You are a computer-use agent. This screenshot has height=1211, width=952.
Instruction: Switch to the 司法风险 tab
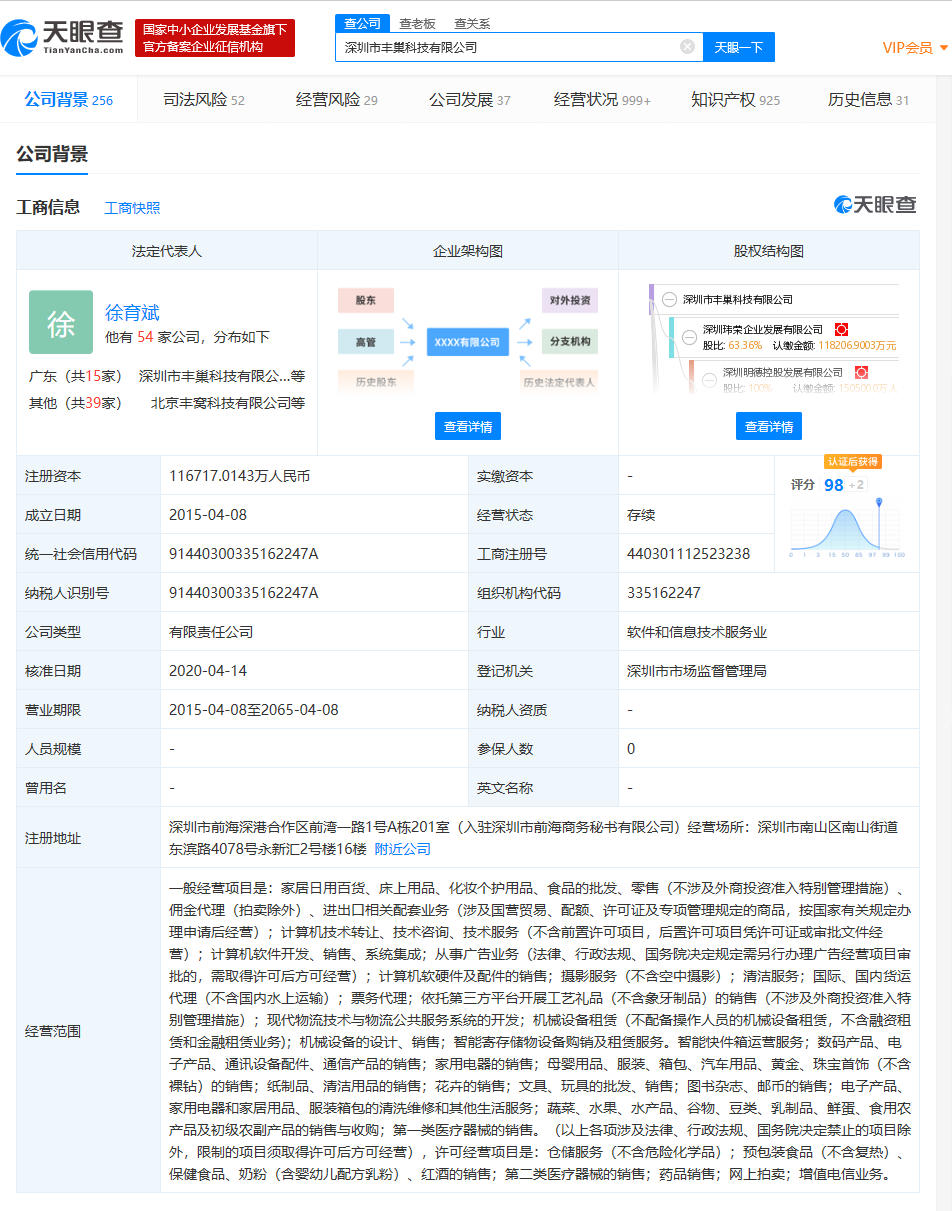pyautogui.click(x=203, y=100)
